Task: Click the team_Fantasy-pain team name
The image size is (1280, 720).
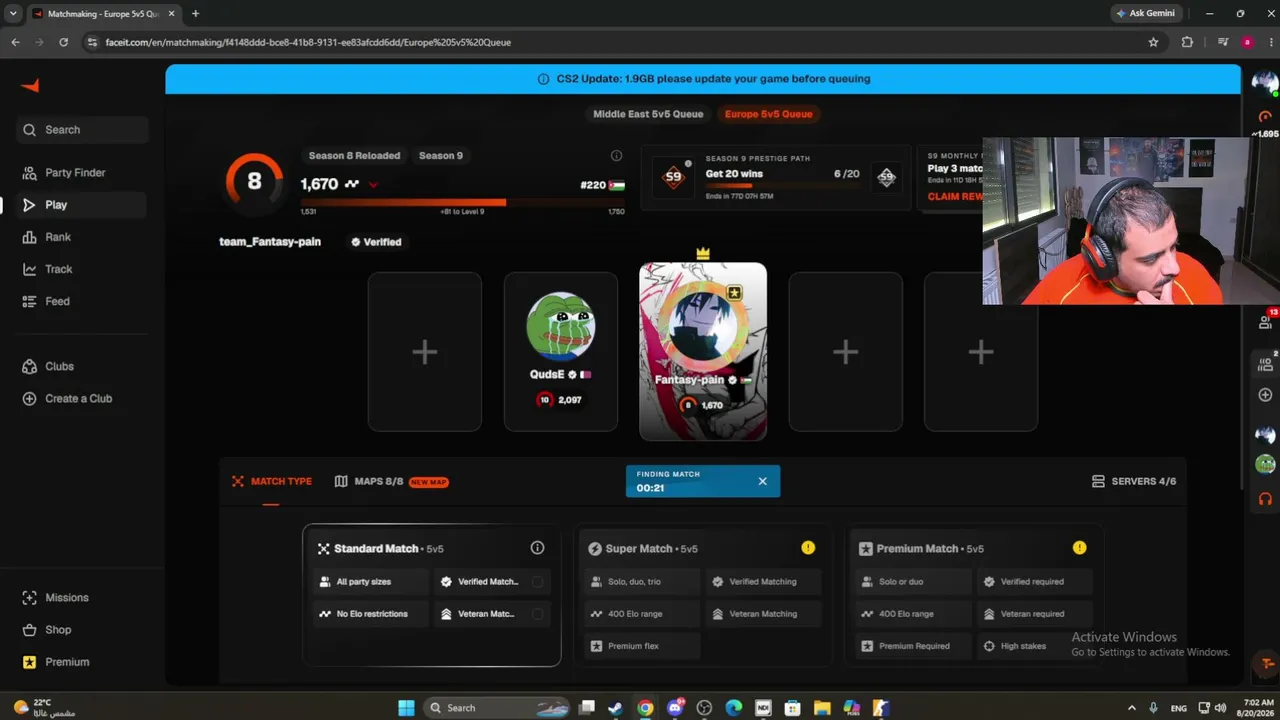Action: 270,242
